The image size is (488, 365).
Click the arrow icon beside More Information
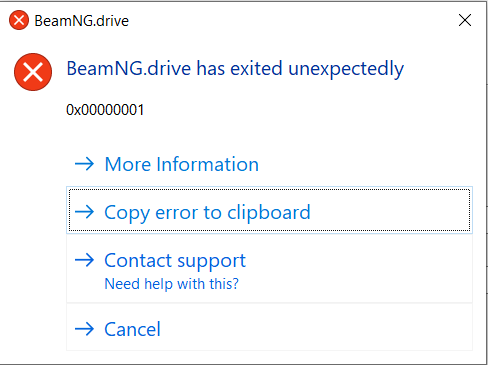click(x=85, y=164)
